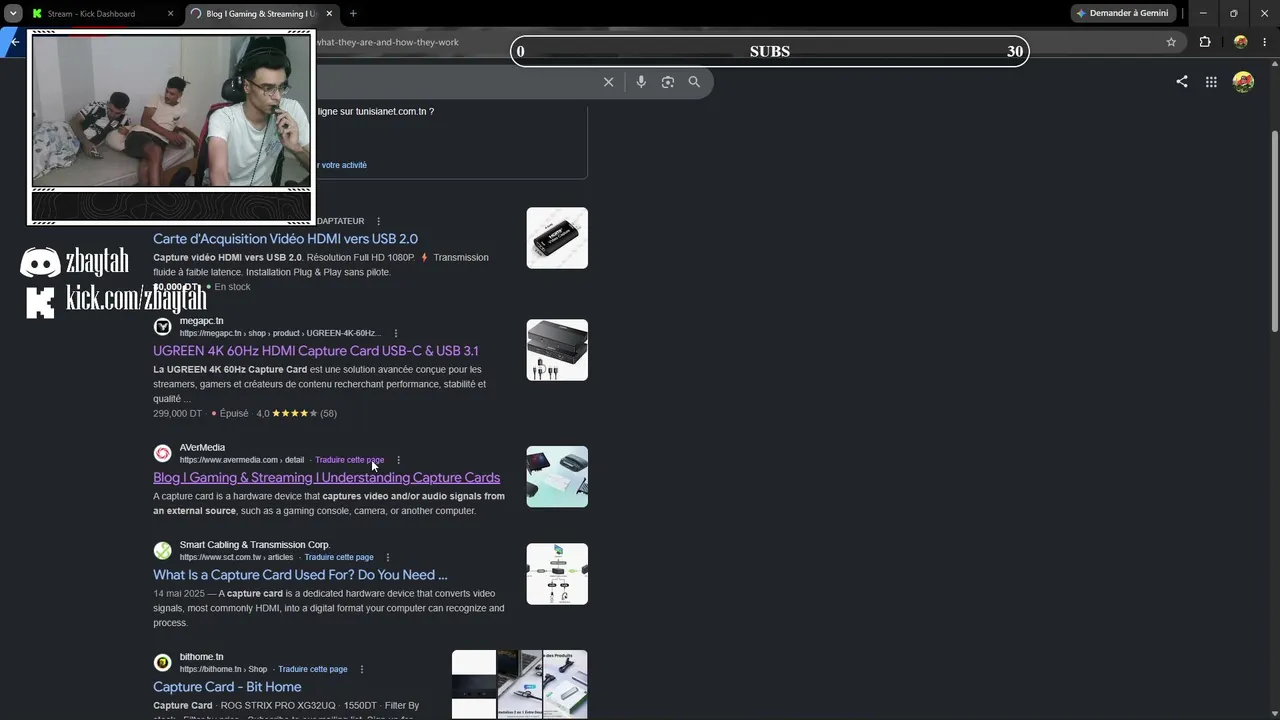Screen dimensions: 1280x720
Task: Open more options for AVerMedia result
Action: tap(398, 460)
